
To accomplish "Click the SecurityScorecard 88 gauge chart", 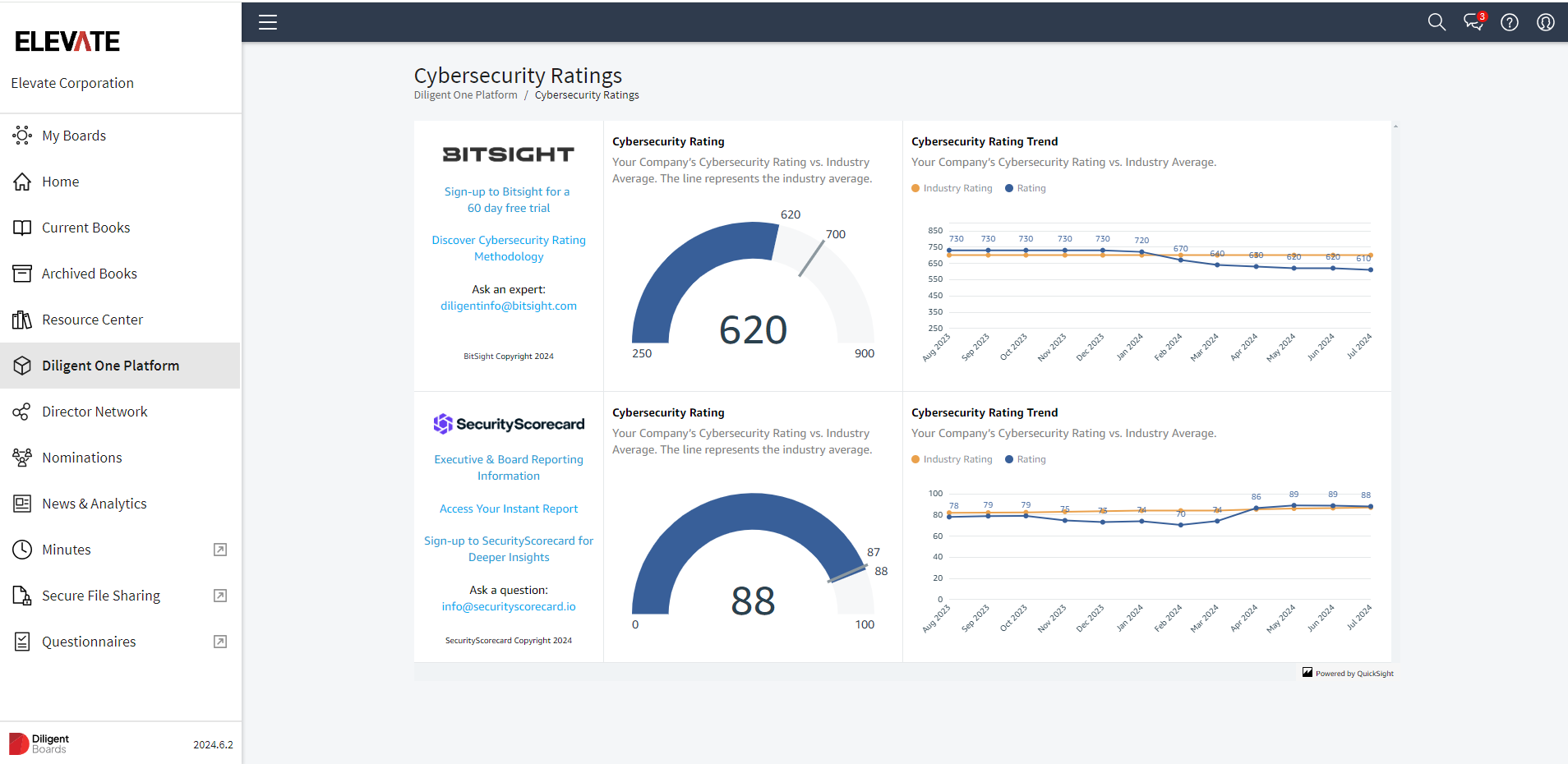I will (753, 554).
